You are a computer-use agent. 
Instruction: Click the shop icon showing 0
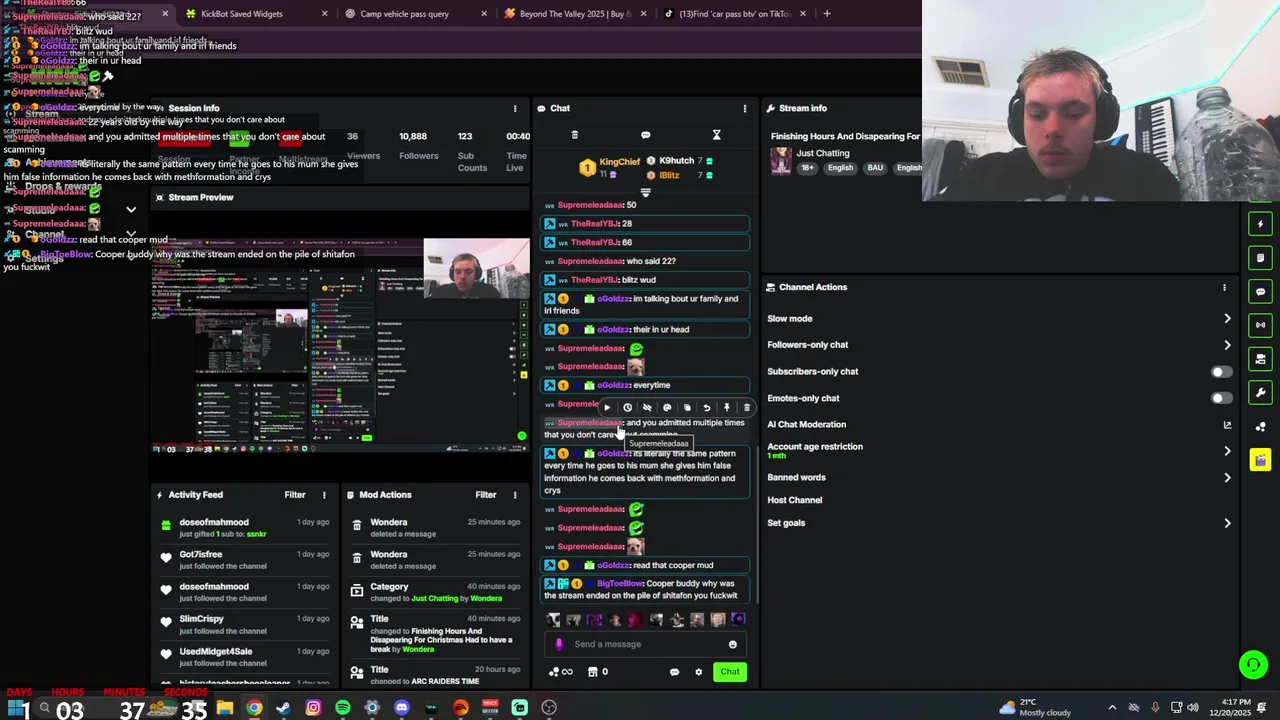click(597, 672)
